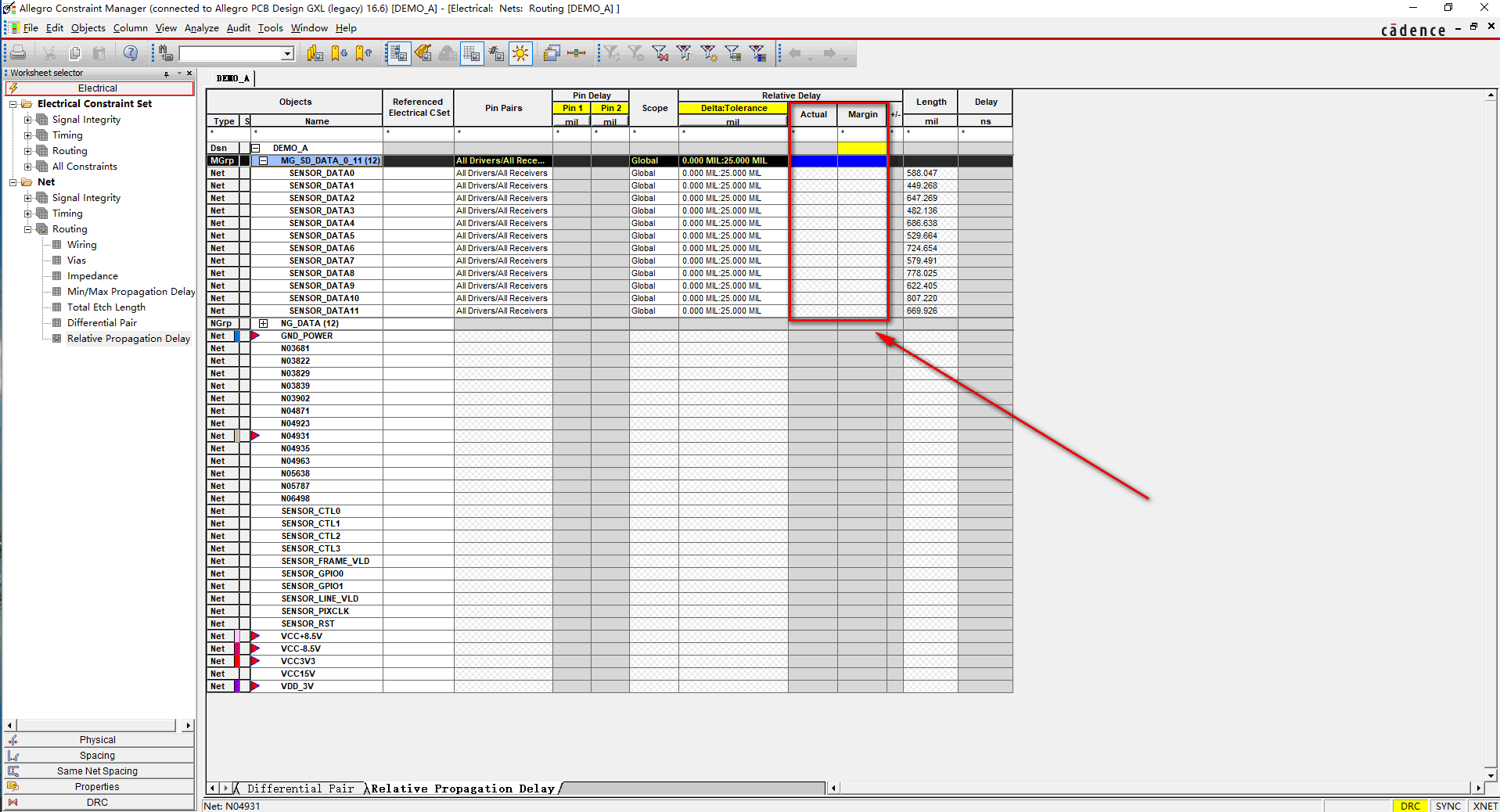Screen dimensions: 1500x812
Task: Pin the Worksheet selector panel
Action: tap(166, 74)
